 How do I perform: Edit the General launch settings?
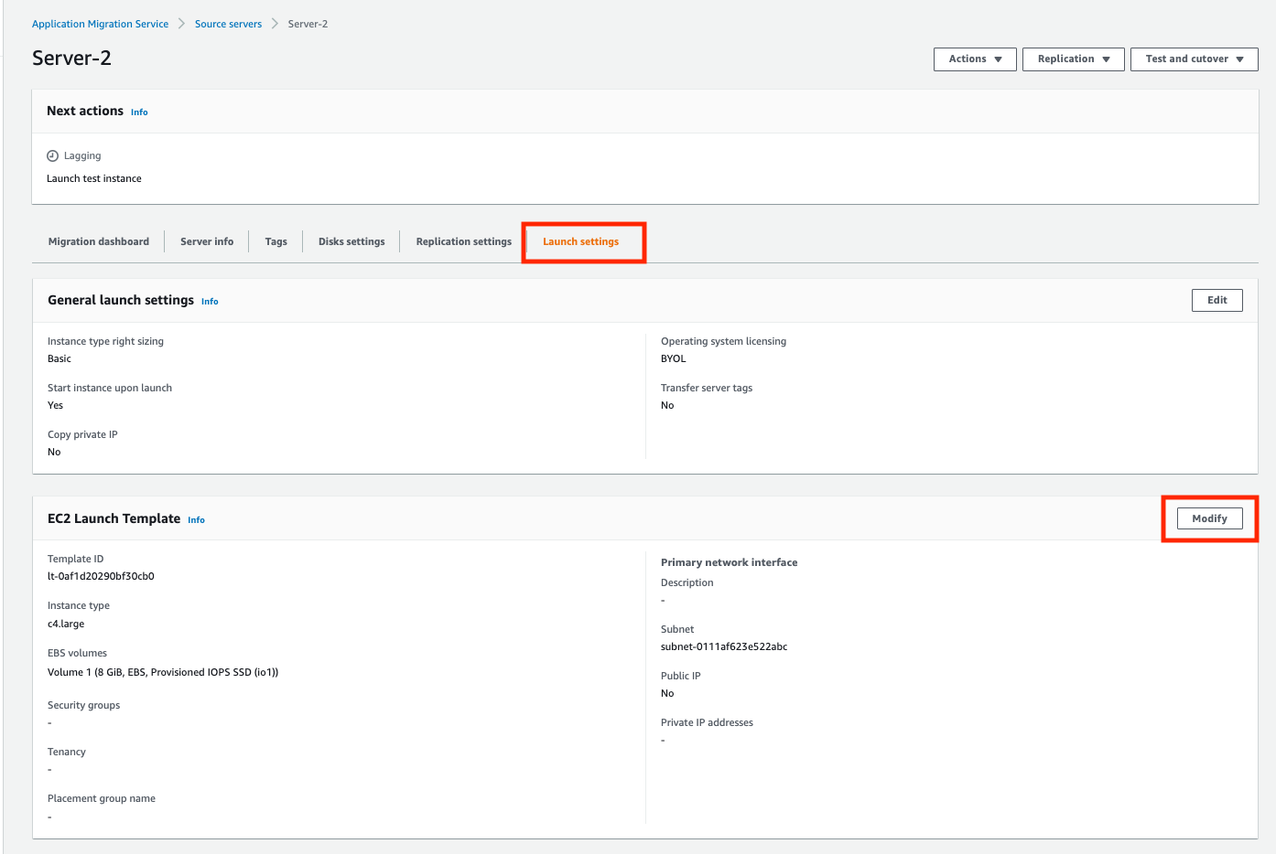1217,300
